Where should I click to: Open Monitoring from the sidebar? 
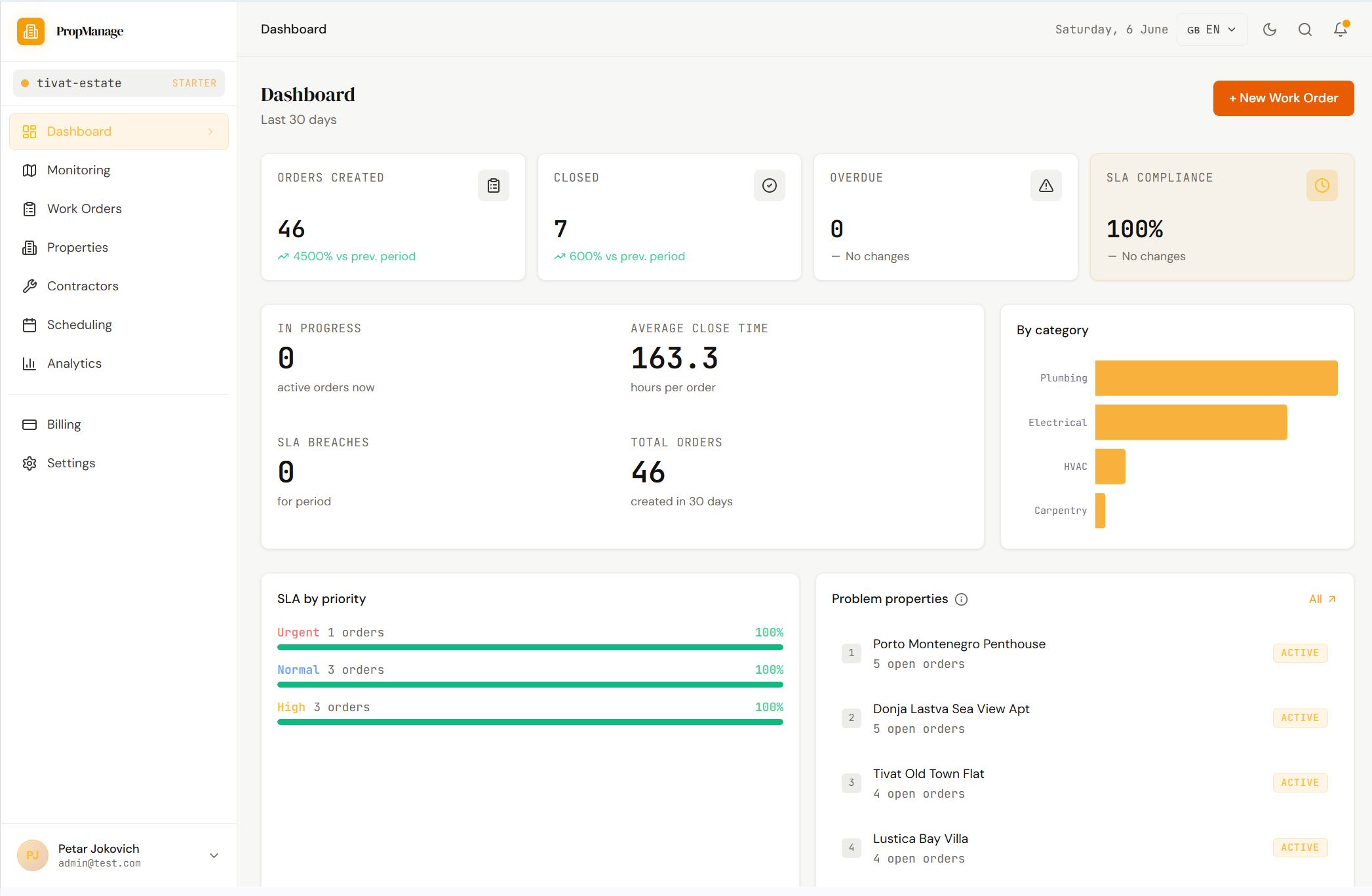[119, 170]
